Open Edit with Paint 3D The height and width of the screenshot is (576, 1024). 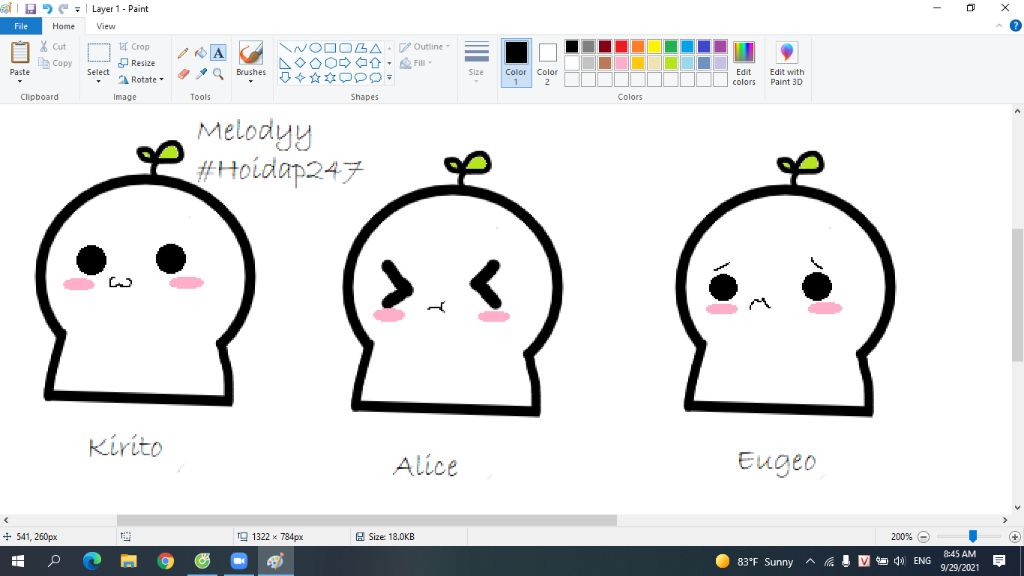point(786,63)
